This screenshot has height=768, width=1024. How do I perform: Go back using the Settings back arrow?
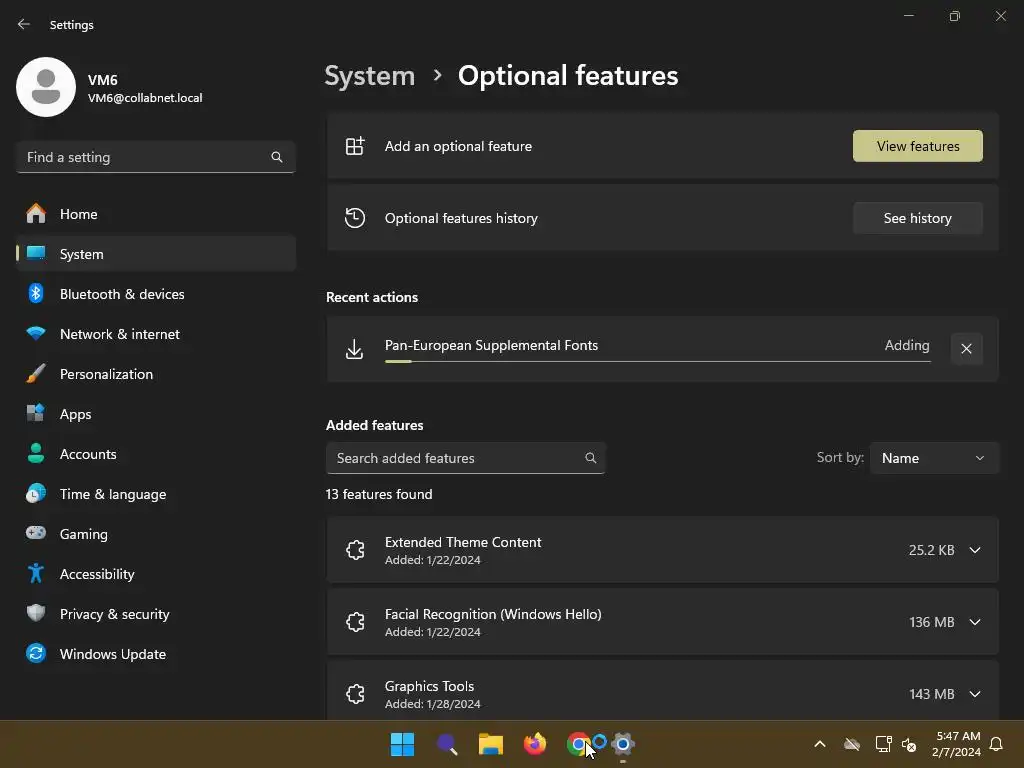[24, 24]
